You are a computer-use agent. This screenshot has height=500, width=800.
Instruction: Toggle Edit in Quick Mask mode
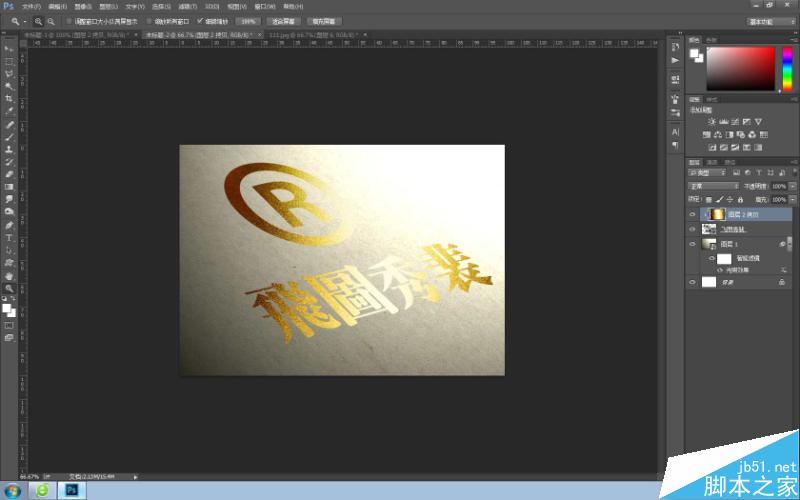[x=9, y=325]
